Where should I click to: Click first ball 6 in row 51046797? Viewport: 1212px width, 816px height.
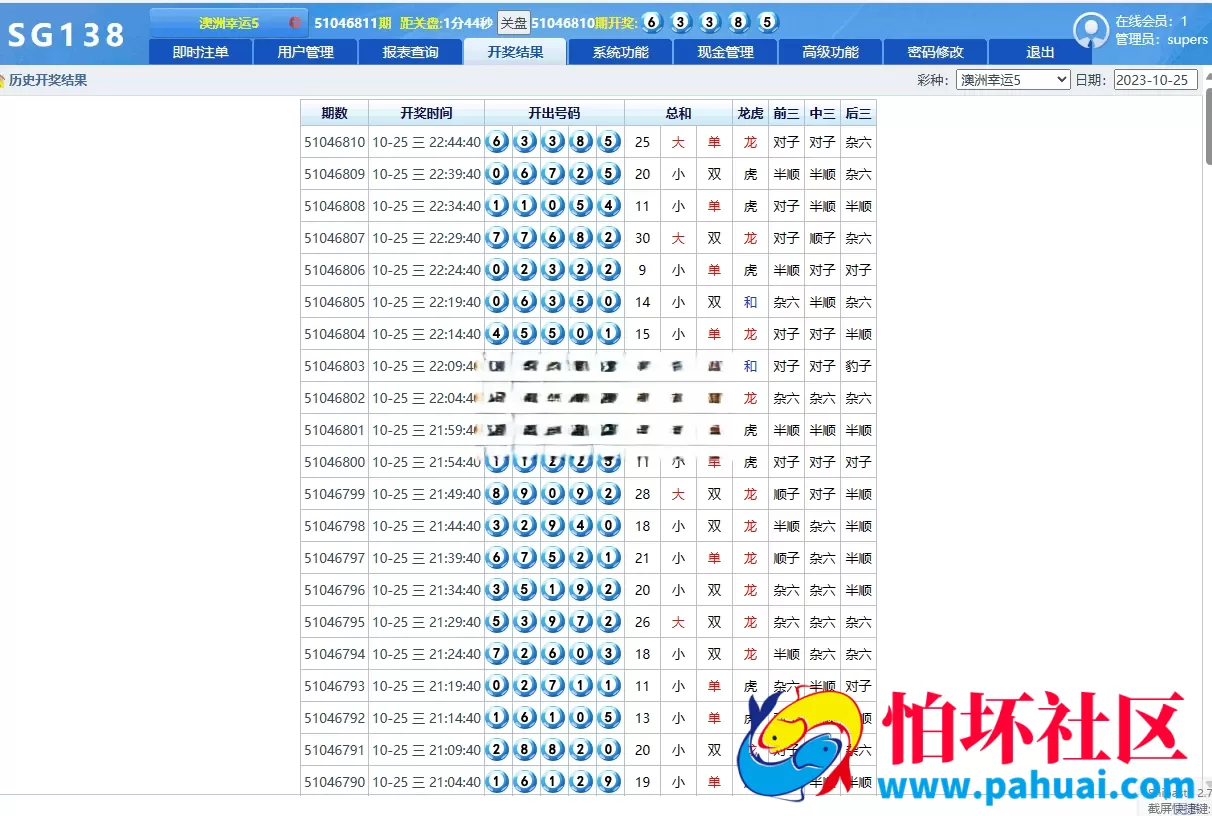click(x=498, y=558)
